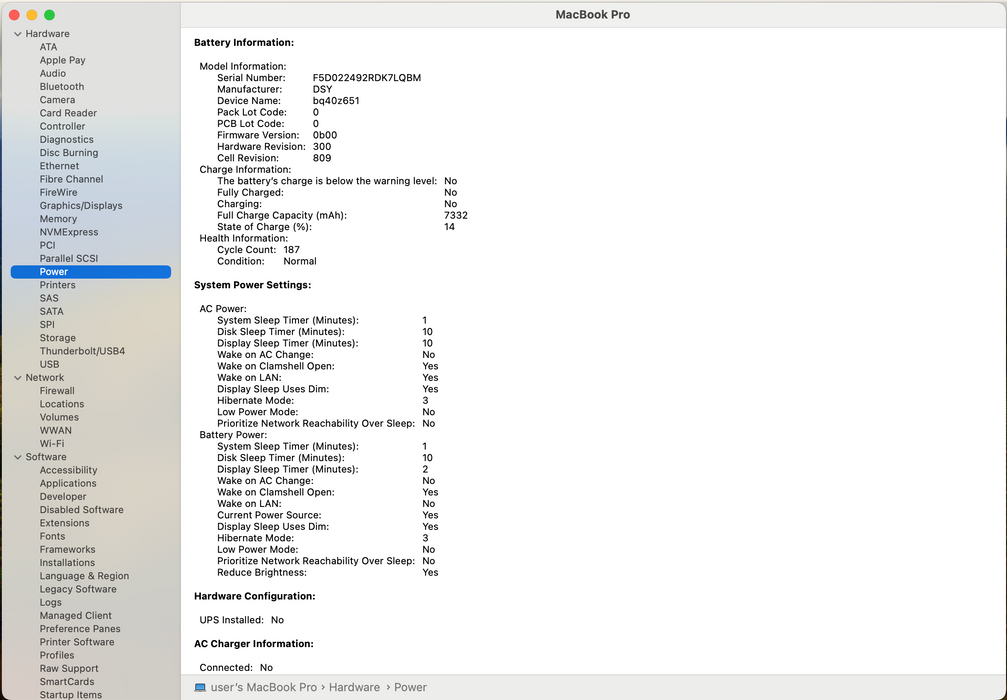Image resolution: width=1007 pixels, height=700 pixels.
Task: Select Managed Client entry
Action: pyautogui.click(x=75, y=616)
